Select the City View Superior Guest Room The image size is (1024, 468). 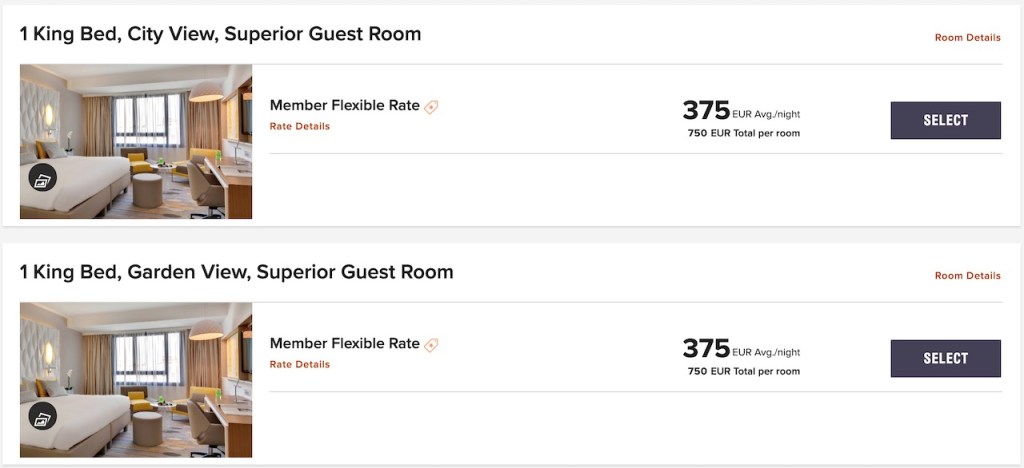click(945, 120)
